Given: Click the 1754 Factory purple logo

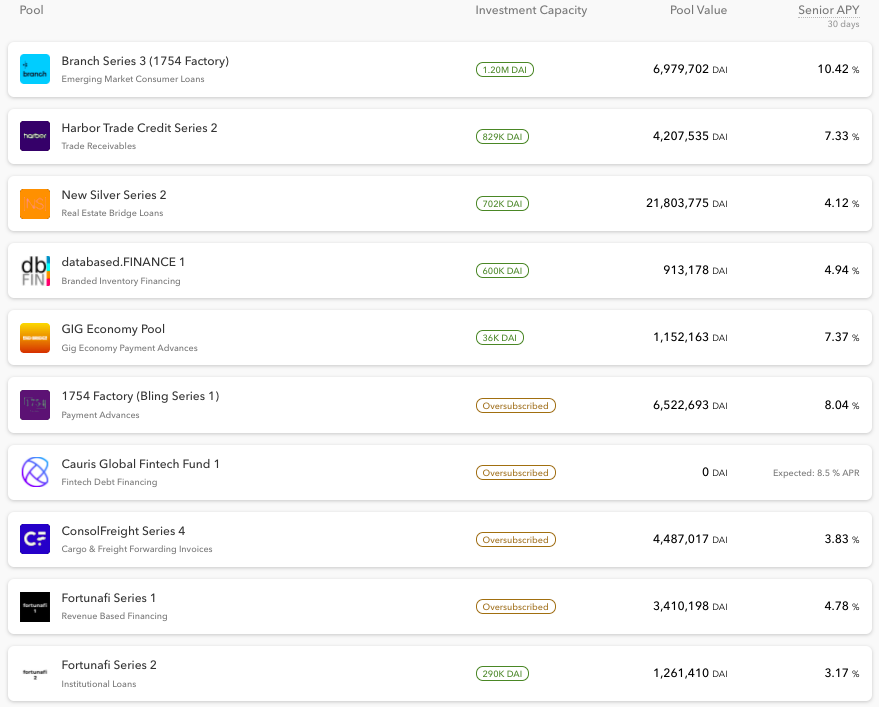Looking at the screenshot, I should click(35, 404).
